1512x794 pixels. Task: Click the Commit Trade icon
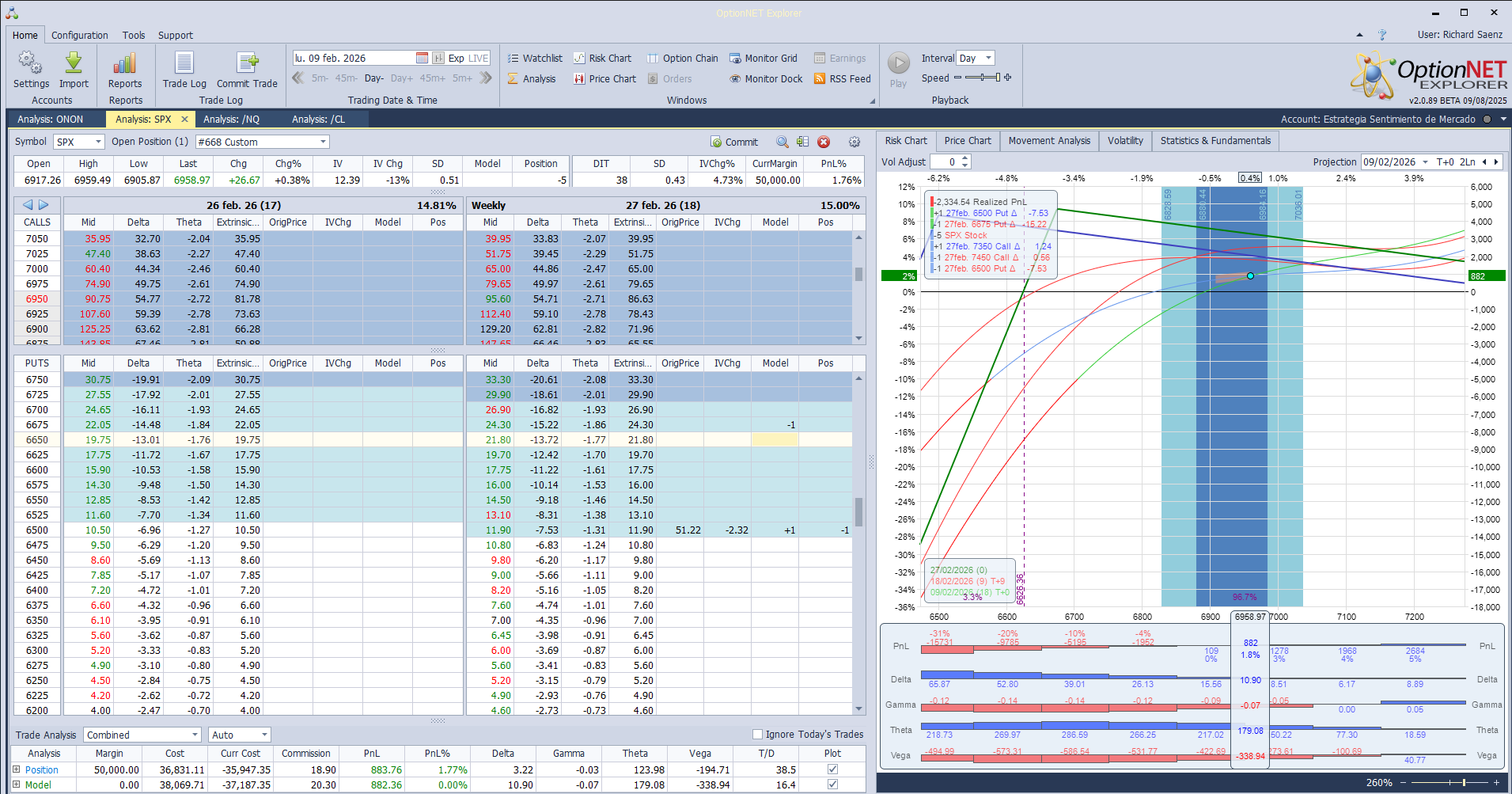click(x=247, y=63)
